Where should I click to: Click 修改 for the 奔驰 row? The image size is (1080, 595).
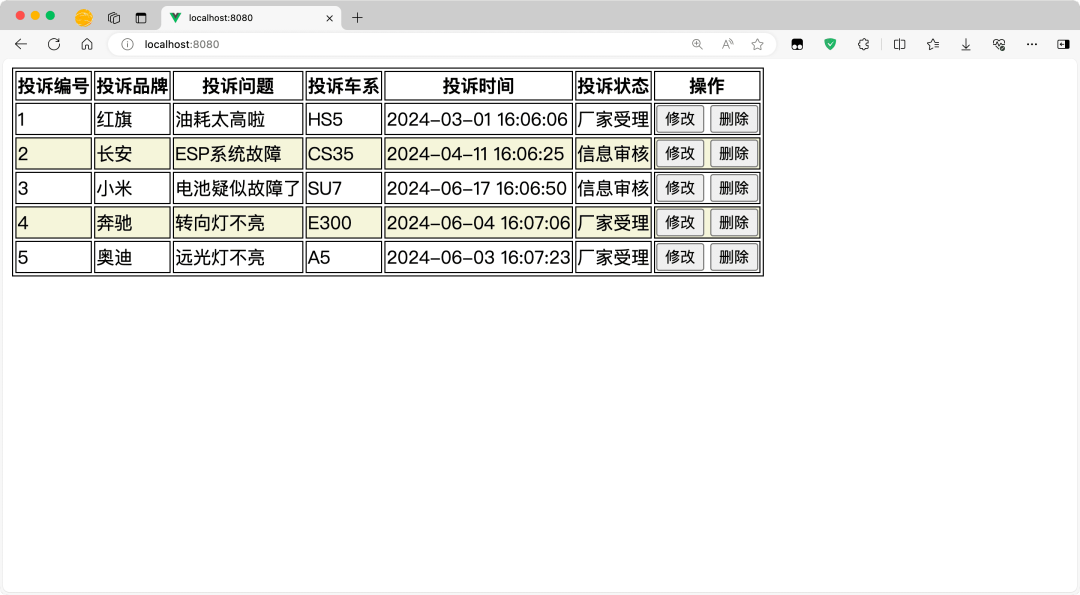[680, 222]
